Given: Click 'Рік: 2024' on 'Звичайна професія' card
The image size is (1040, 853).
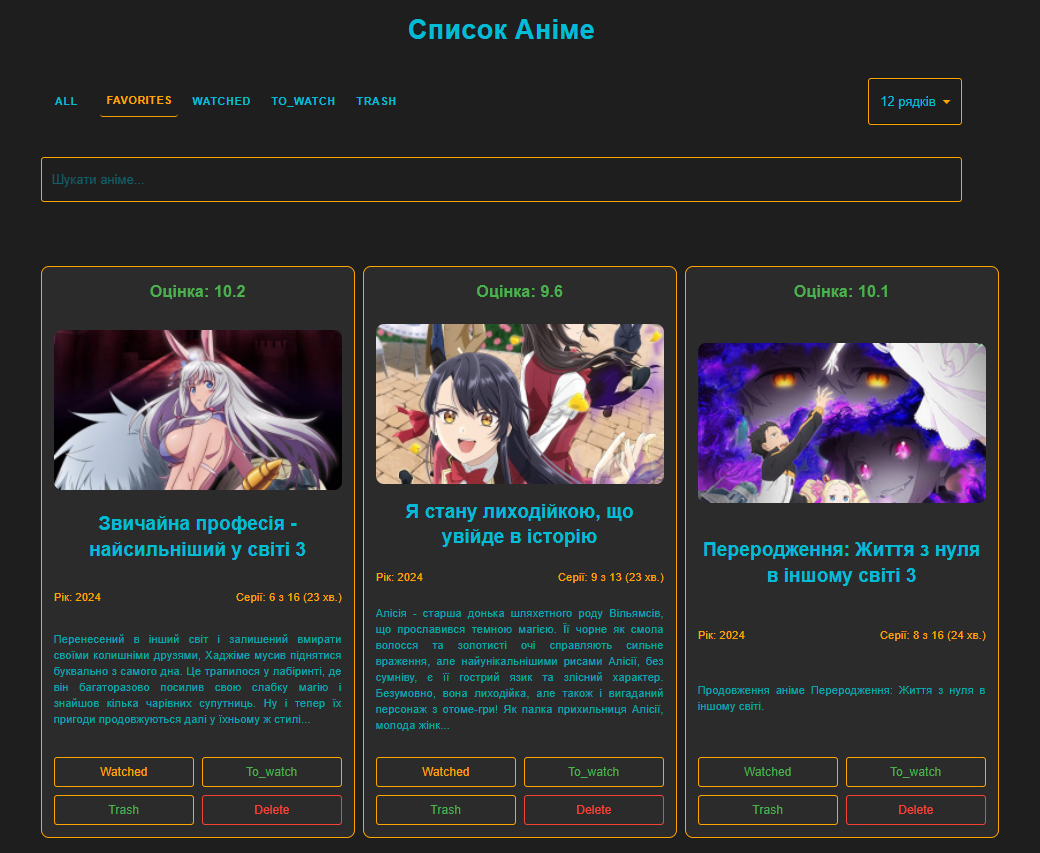Looking at the screenshot, I should tap(78, 597).
